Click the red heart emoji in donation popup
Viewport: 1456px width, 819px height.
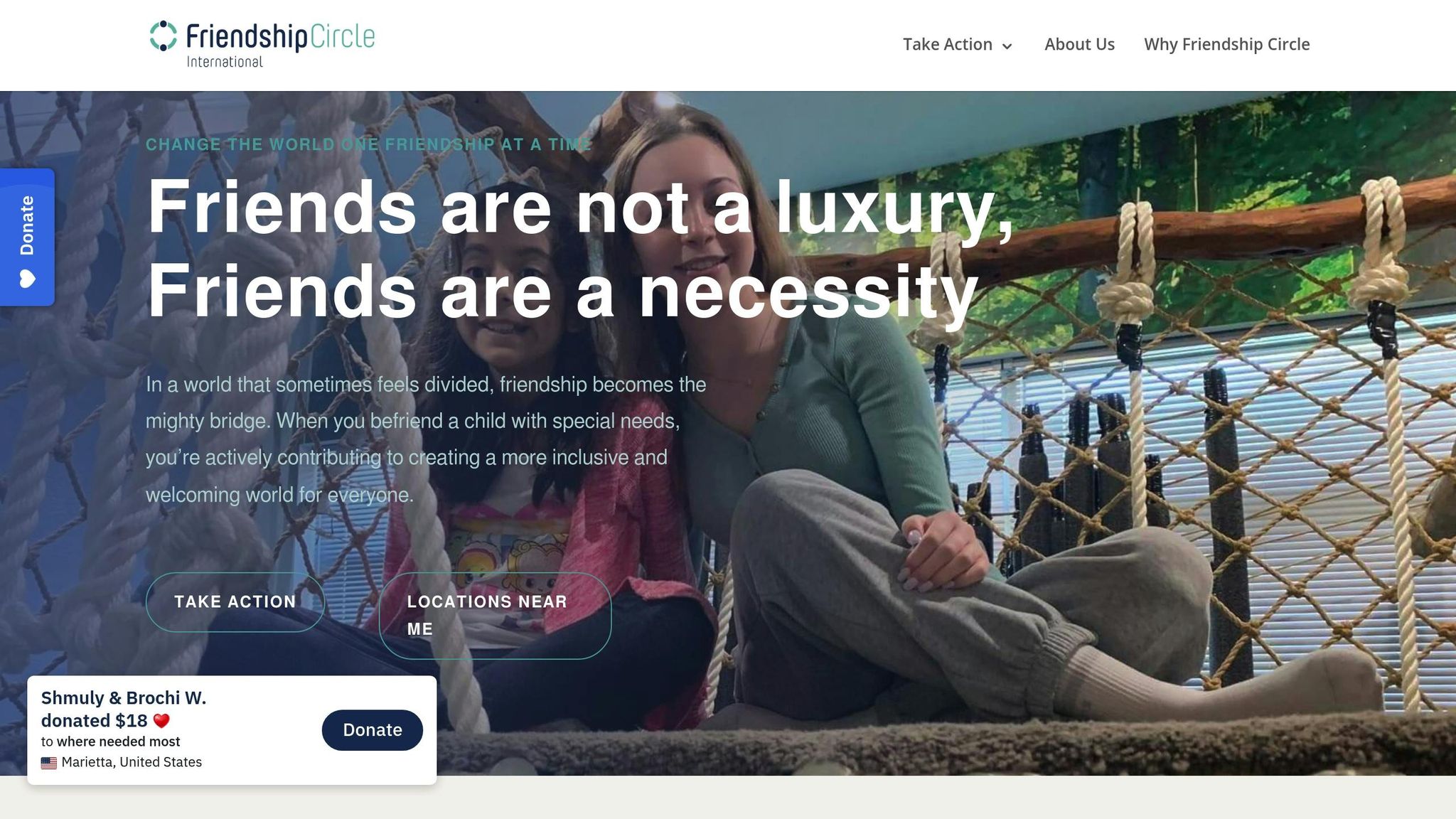pos(161,721)
